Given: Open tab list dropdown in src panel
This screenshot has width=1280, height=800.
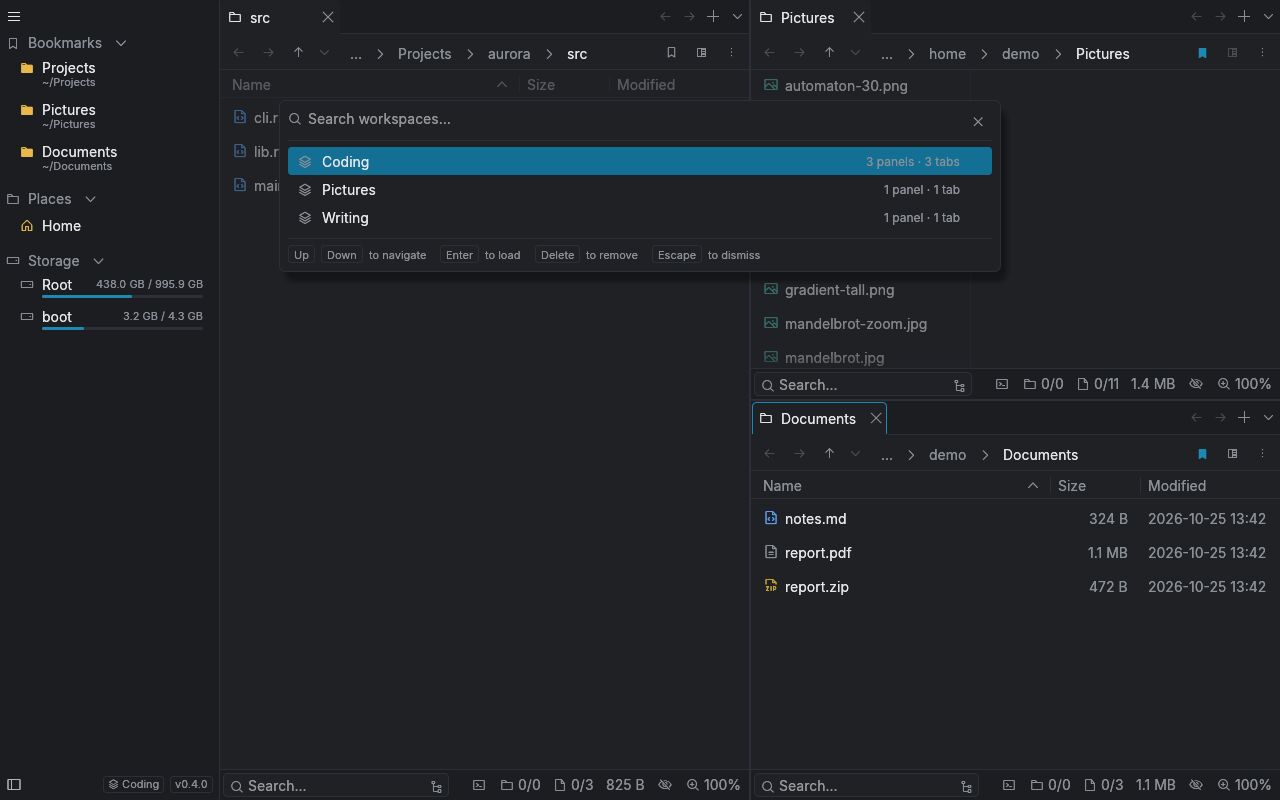Looking at the screenshot, I should pos(738,17).
